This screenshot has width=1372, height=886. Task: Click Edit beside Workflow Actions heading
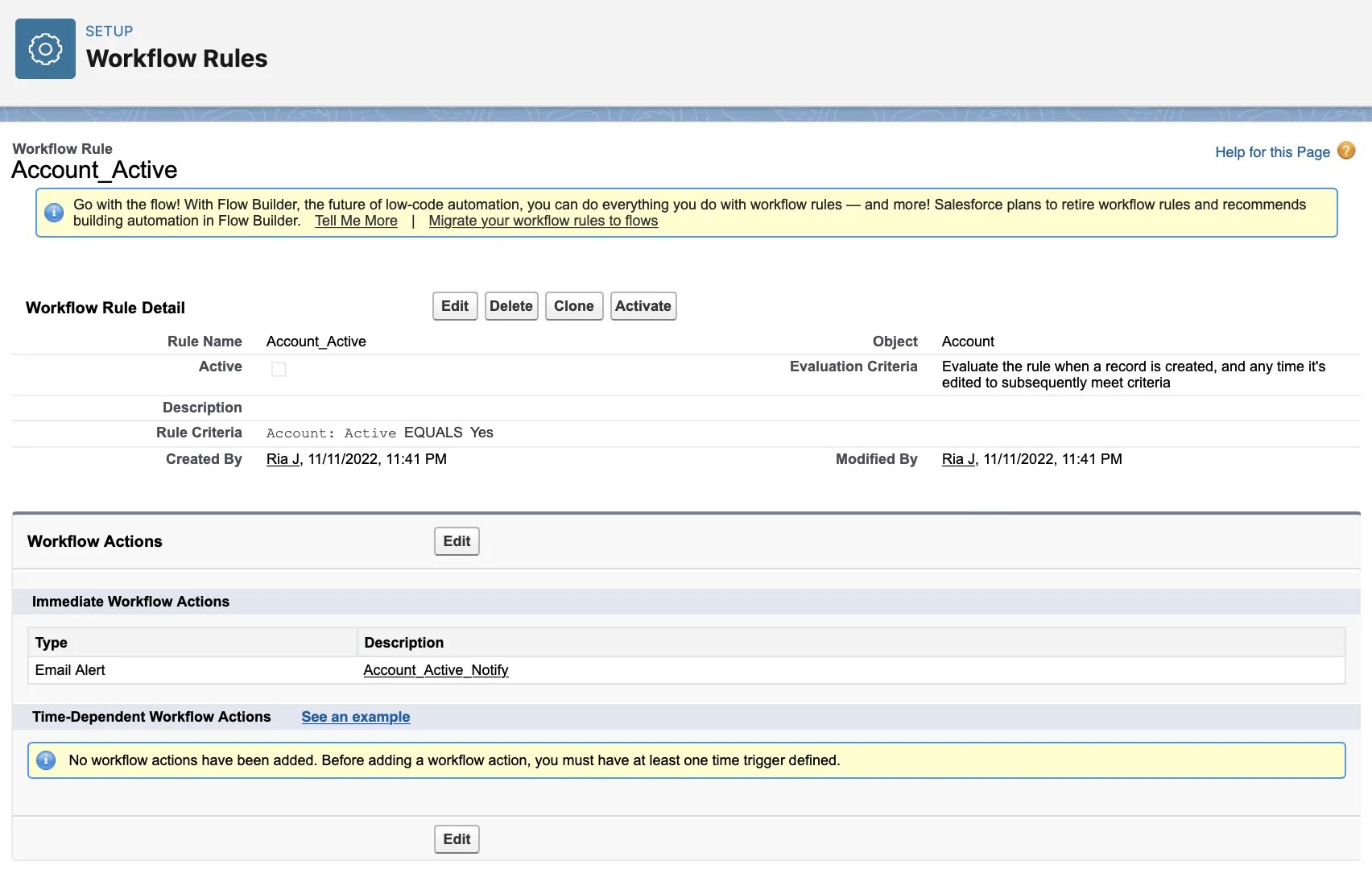(x=457, y=541)
